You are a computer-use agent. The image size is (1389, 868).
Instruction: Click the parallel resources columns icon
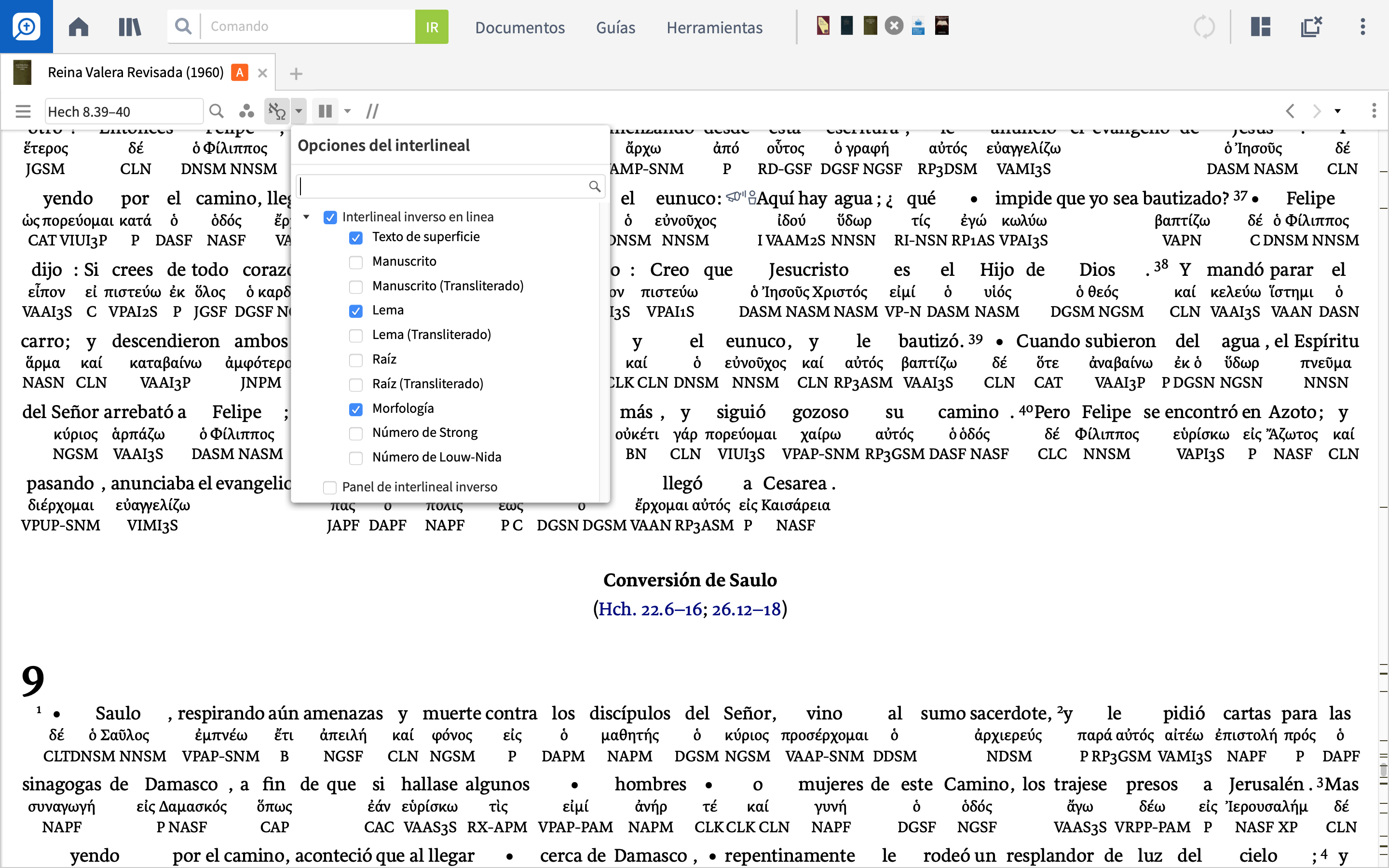pos(326,111)
